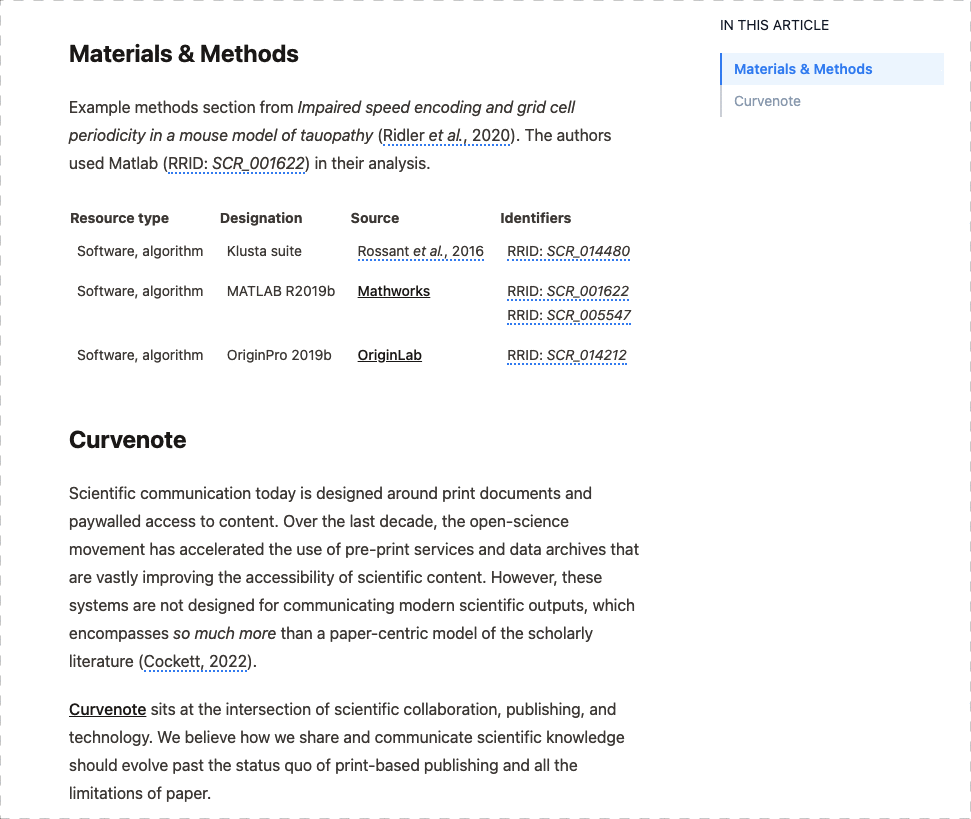The width and height of the screenshot is (971, 819).
Task: Click the 'Source' column header
Action: (x=375, y=218)
